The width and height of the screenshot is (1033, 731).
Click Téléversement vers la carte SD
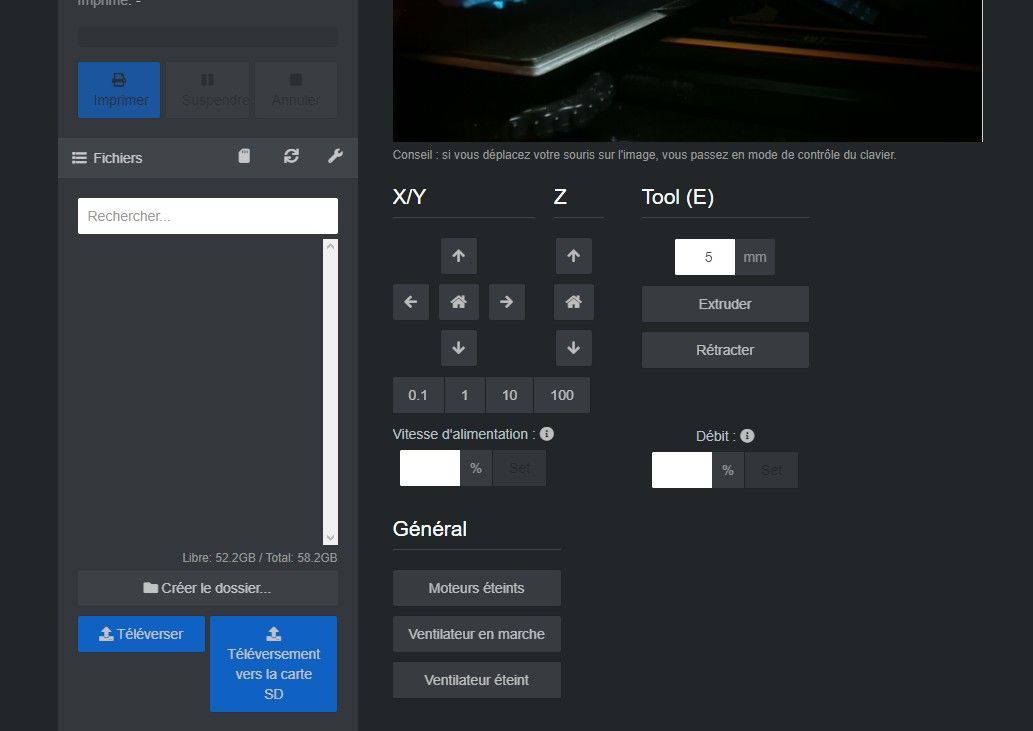point(273,664)
